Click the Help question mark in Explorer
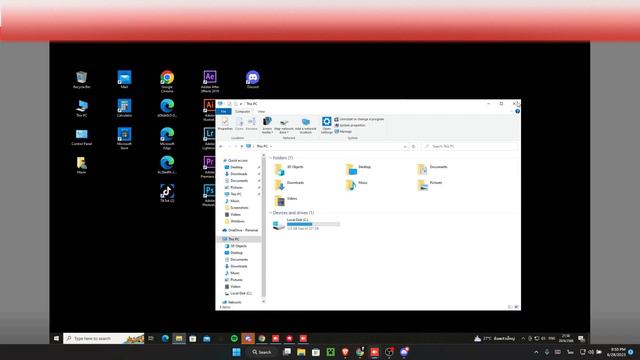 point(518,111)
